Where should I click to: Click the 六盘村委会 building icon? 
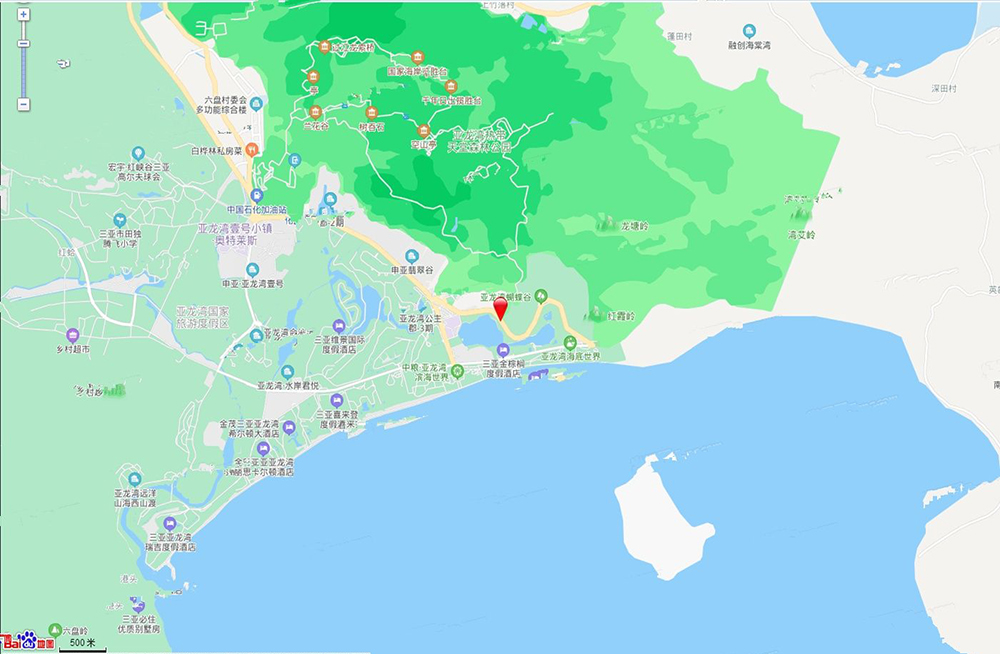[256, 102]
